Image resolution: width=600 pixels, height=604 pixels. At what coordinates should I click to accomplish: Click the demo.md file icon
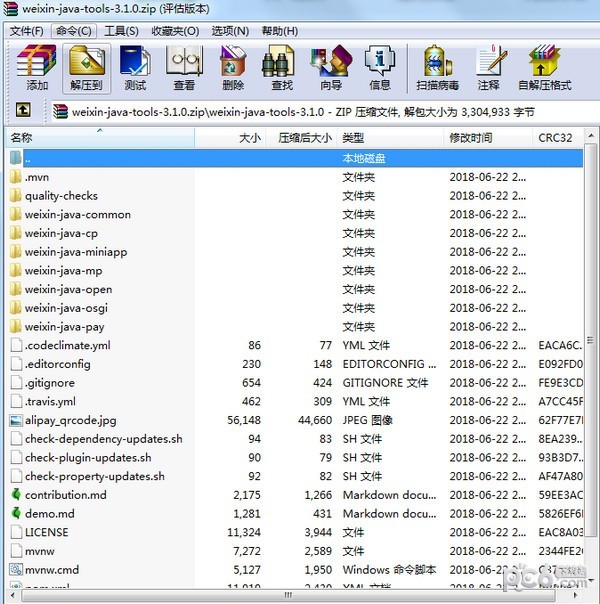[x=16, y=513]
